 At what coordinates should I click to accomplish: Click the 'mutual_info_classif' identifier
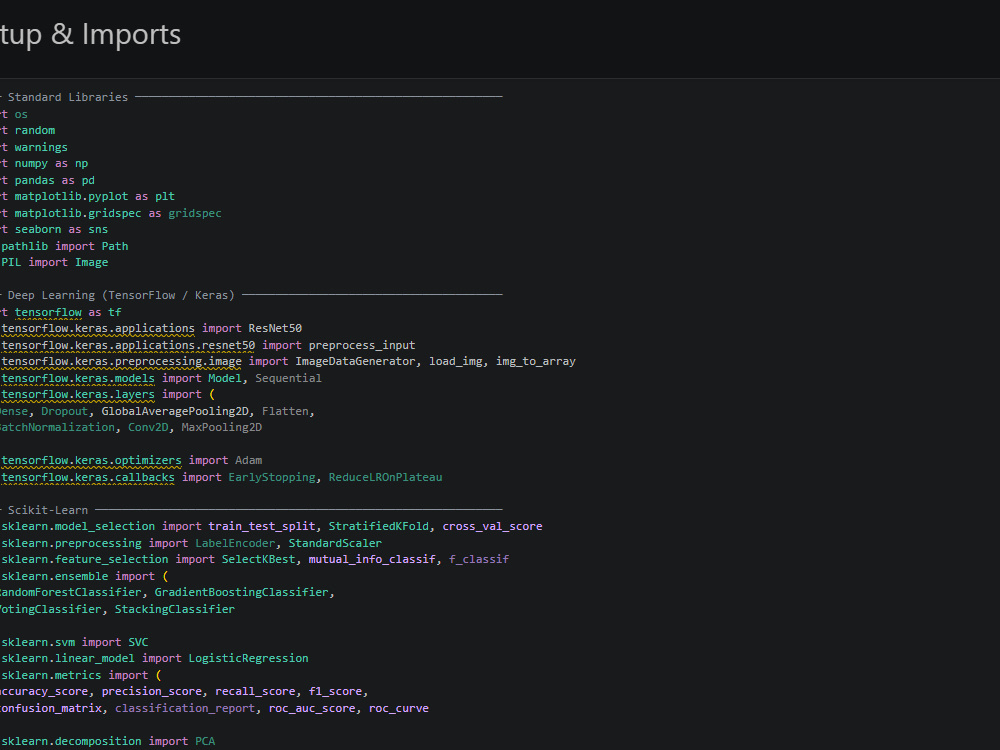click(372, 559)
